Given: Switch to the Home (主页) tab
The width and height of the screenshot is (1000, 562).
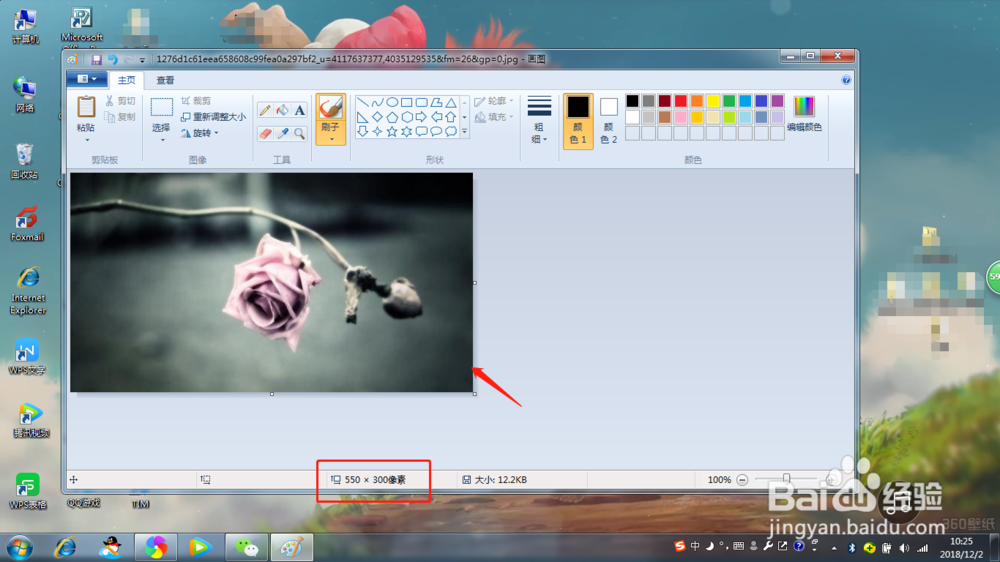Looking at the screenshot, I should 126,80.
